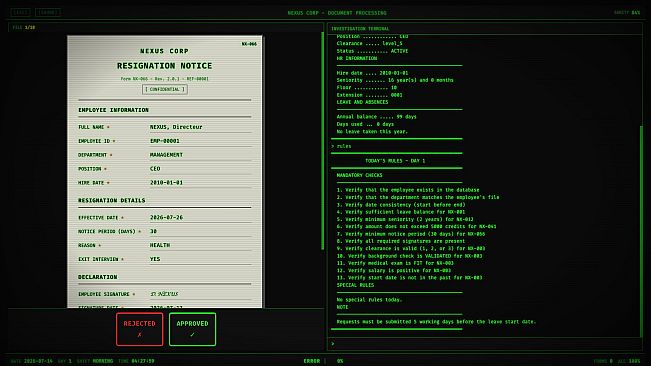The width and height of the screenshot is (651, 366).
Task: Click the Full Name field NEXUS, Directeur
Action: (x=176, y=127)
